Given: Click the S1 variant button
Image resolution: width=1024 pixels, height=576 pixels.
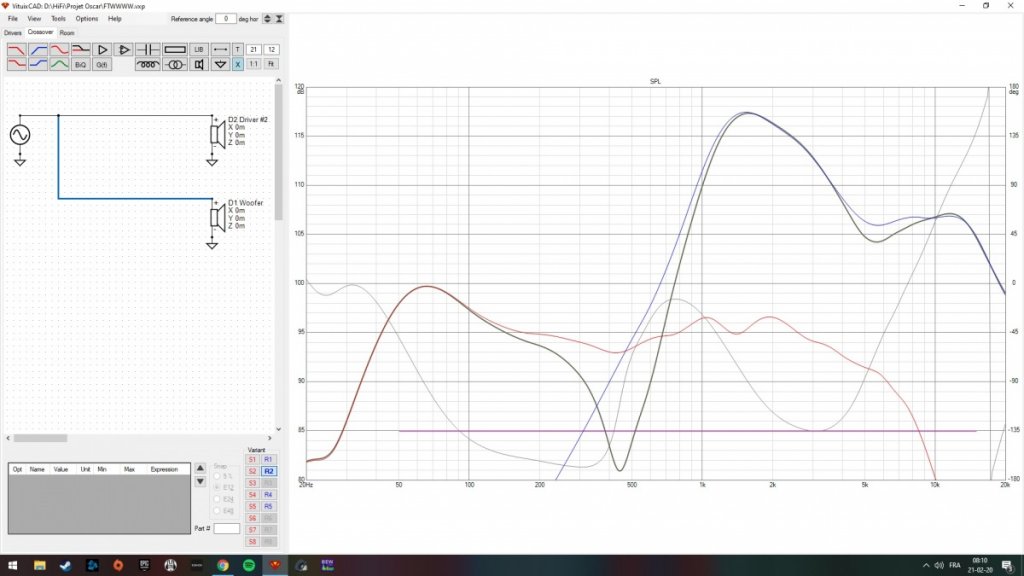Looking at the screenshot, I should click(252, 459).
